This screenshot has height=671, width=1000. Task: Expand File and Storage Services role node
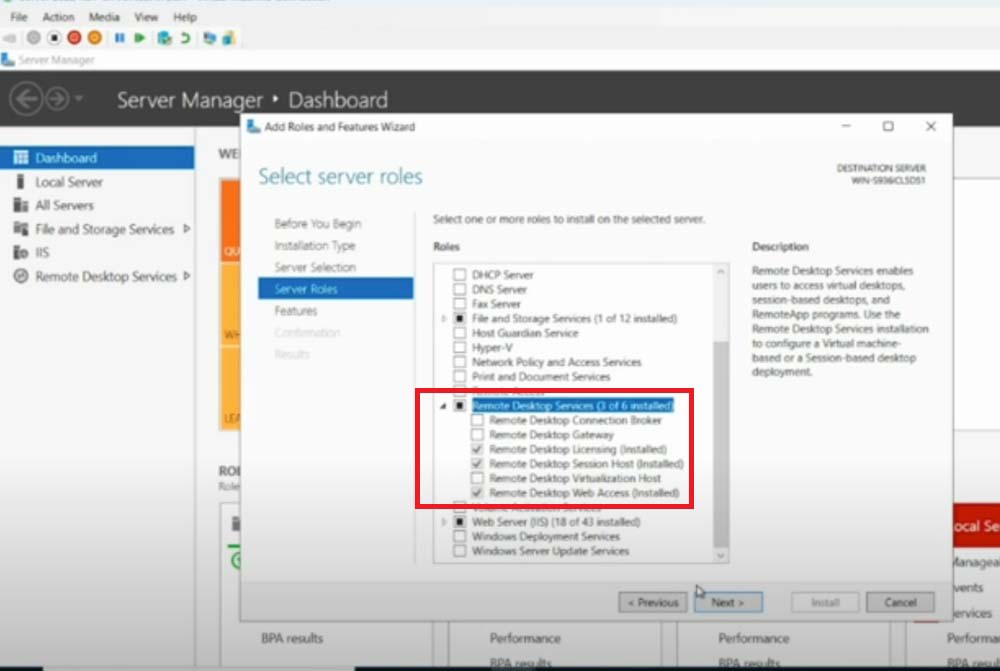pos(443,318)
